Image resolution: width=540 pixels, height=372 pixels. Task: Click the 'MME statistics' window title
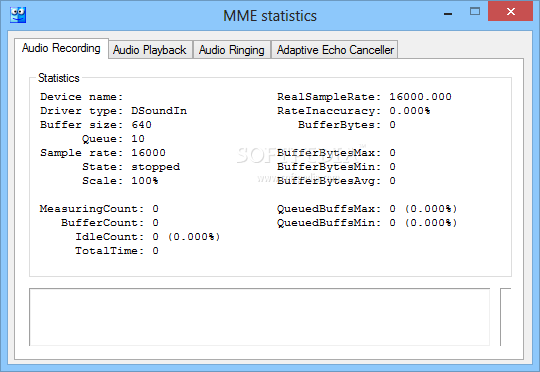(x=270, y=16)
